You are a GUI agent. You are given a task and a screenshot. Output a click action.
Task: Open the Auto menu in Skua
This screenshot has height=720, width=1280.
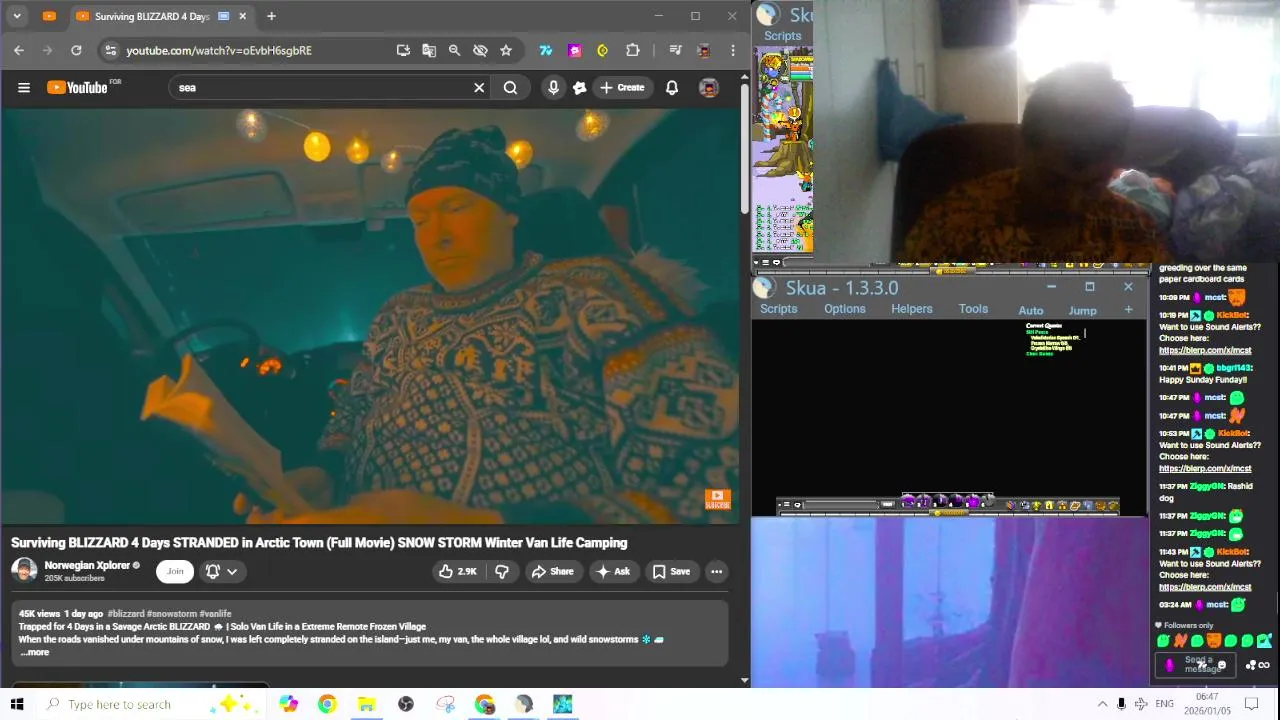click(1031, 310)
